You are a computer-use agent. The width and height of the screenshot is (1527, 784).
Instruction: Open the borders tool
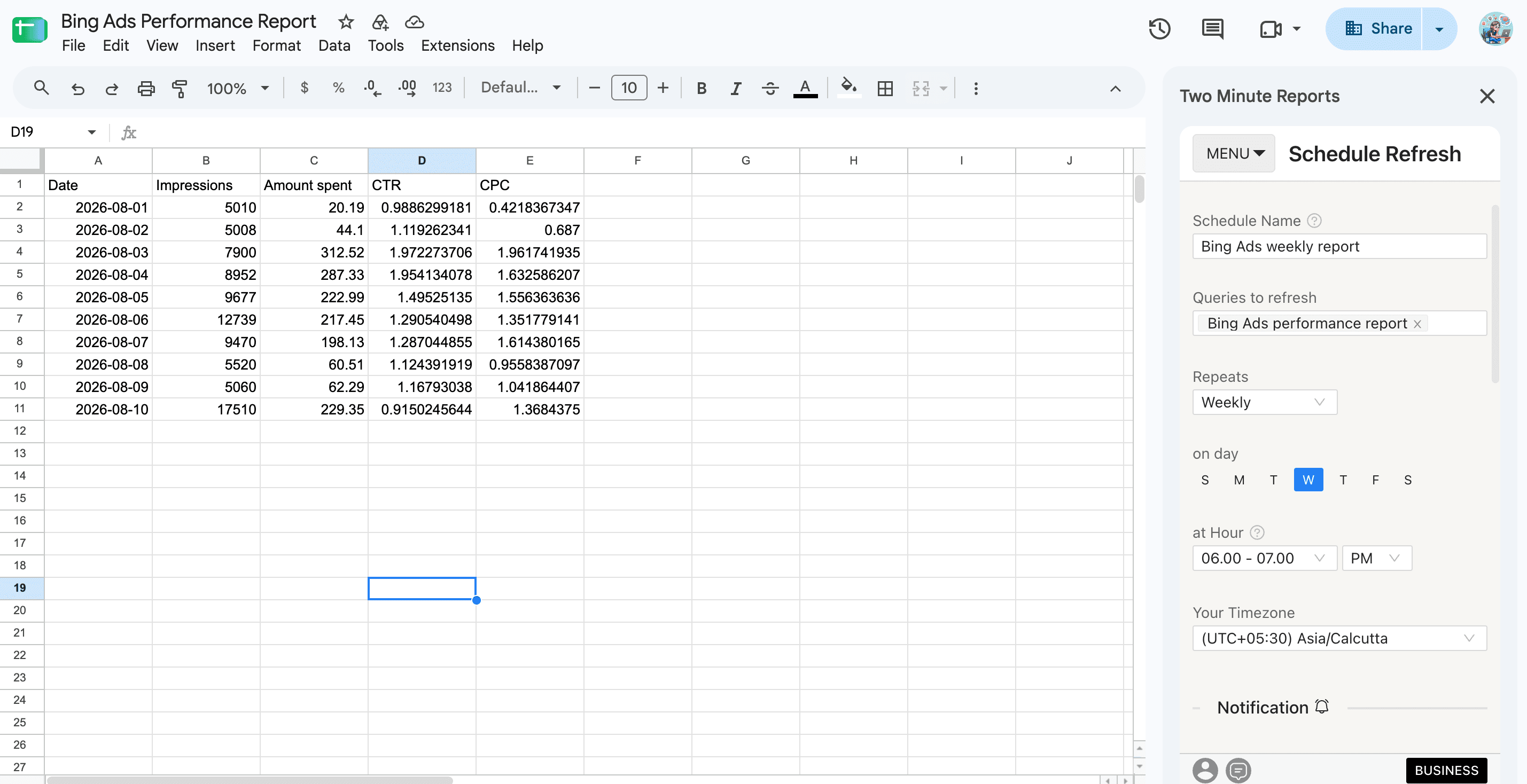coord(885,88)
